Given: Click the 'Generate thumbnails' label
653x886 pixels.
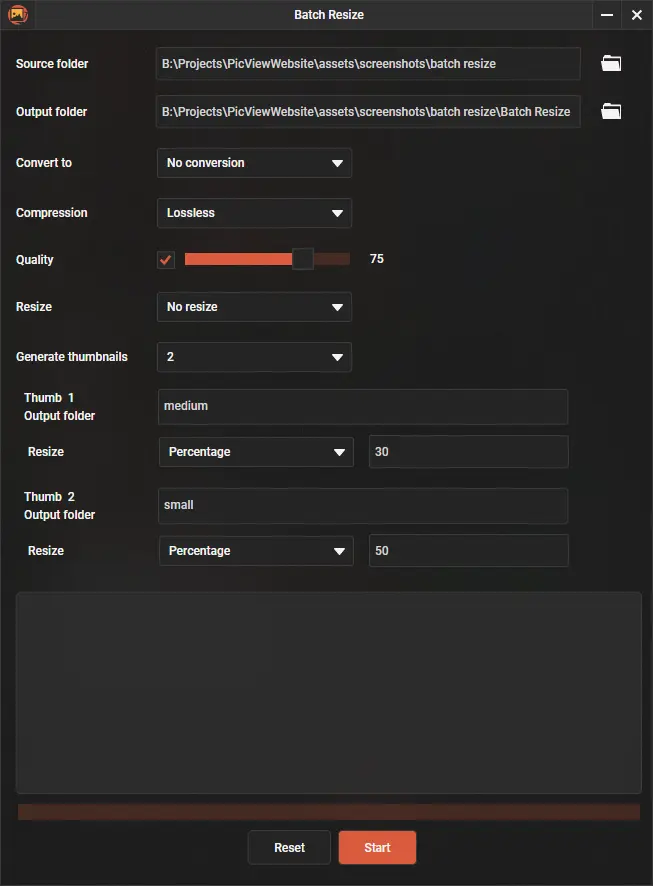Looking at the screenshot, I should (72, 357).
